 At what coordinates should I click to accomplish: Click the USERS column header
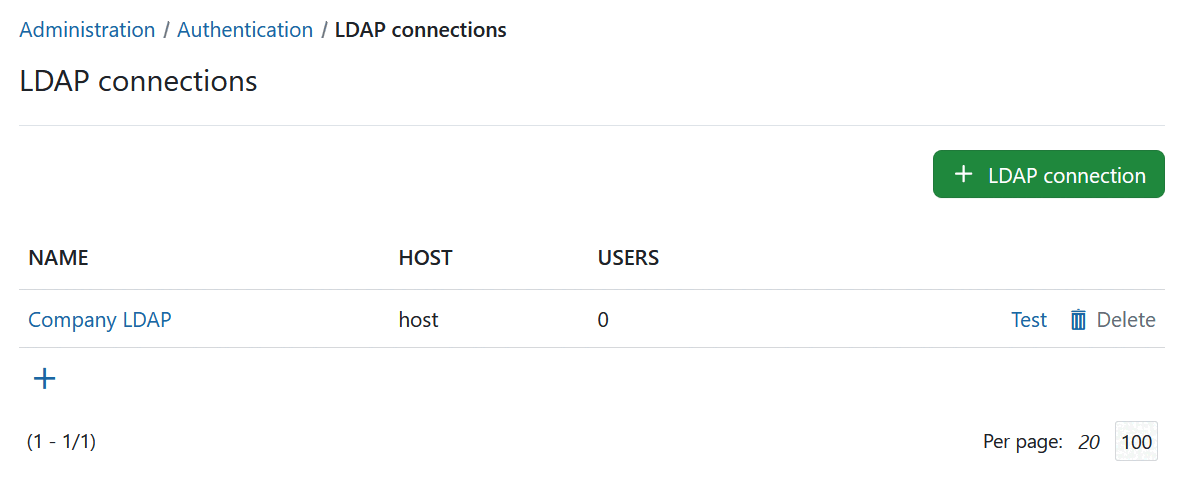point(628,258)
